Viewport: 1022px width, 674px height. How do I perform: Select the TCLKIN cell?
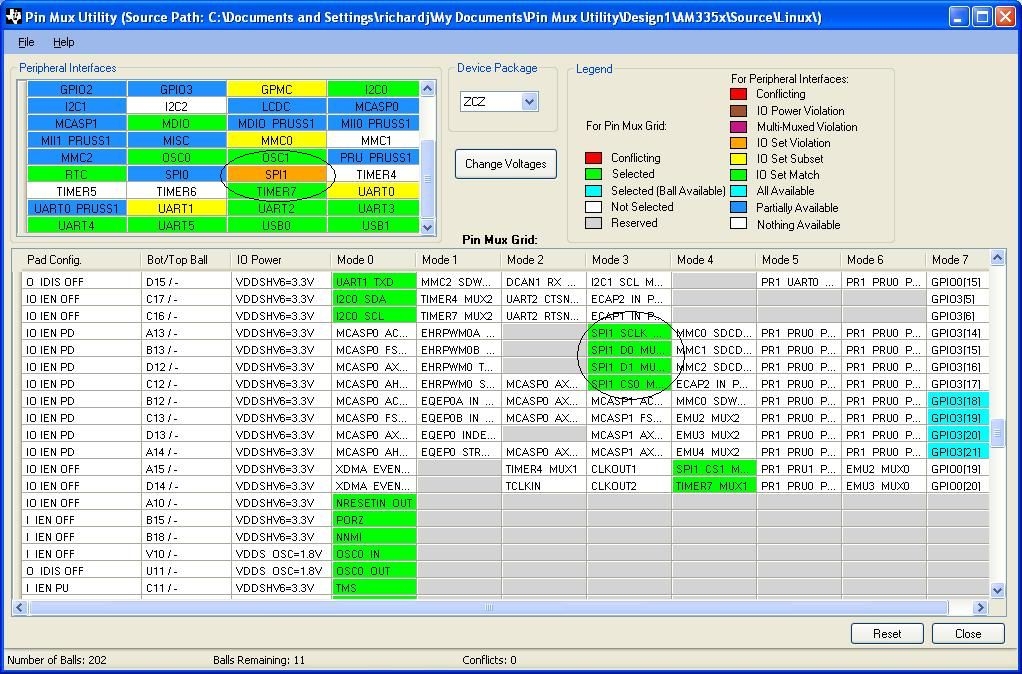point(544,486)
